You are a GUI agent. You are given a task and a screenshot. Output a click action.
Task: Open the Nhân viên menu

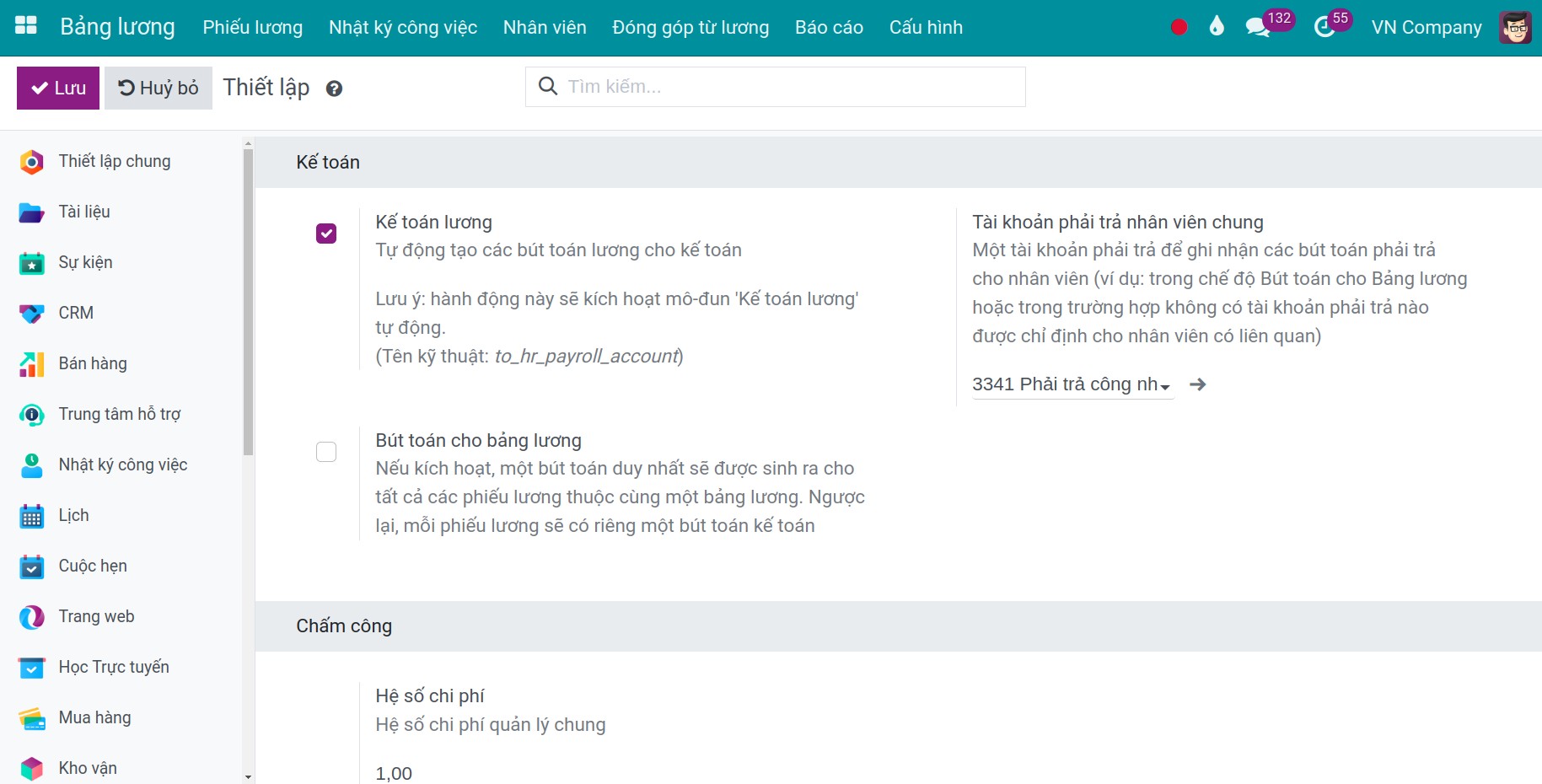click(x=545, y=27)
